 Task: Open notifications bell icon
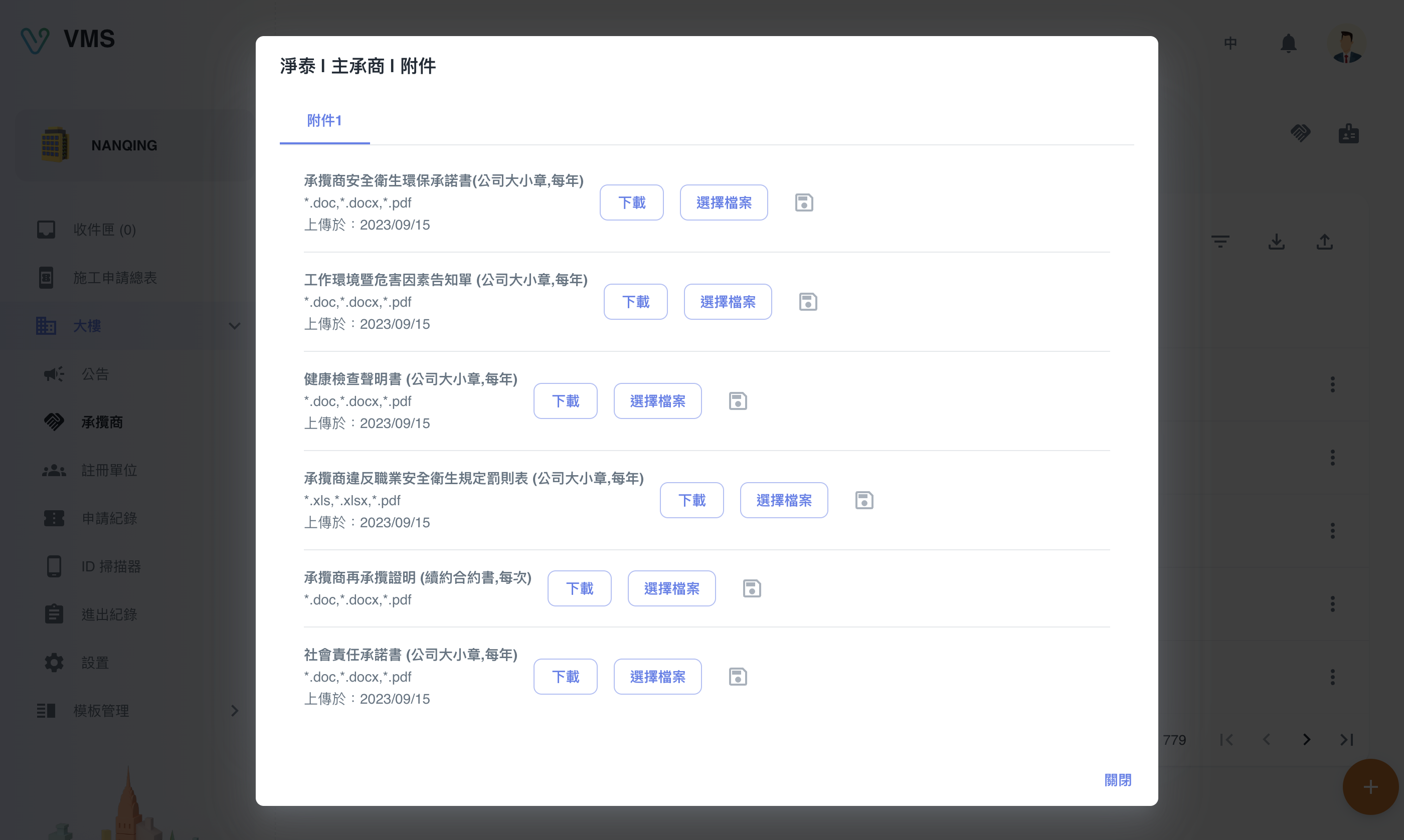(1289, 43)
